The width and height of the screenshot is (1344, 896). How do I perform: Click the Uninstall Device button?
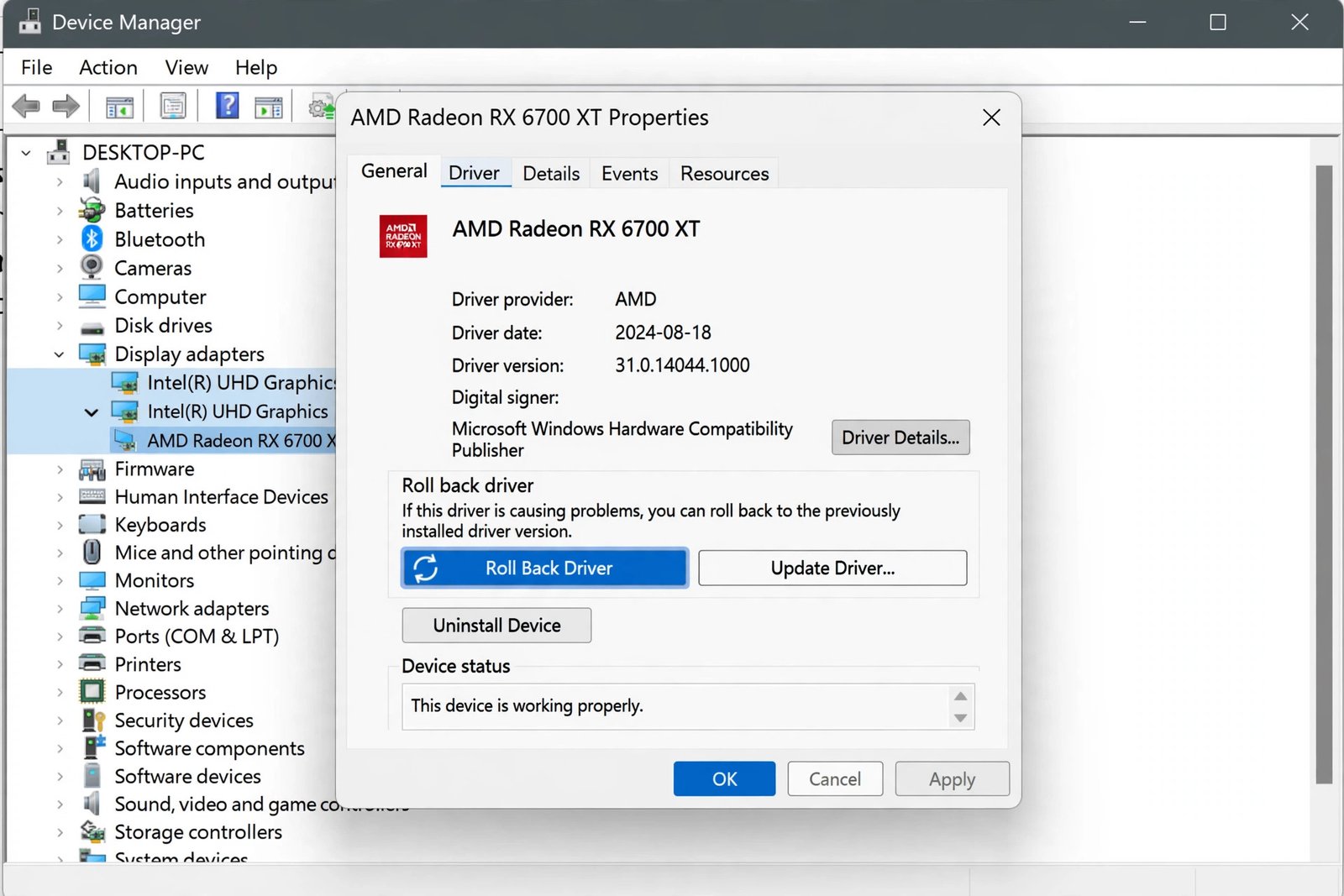[496, 626]
